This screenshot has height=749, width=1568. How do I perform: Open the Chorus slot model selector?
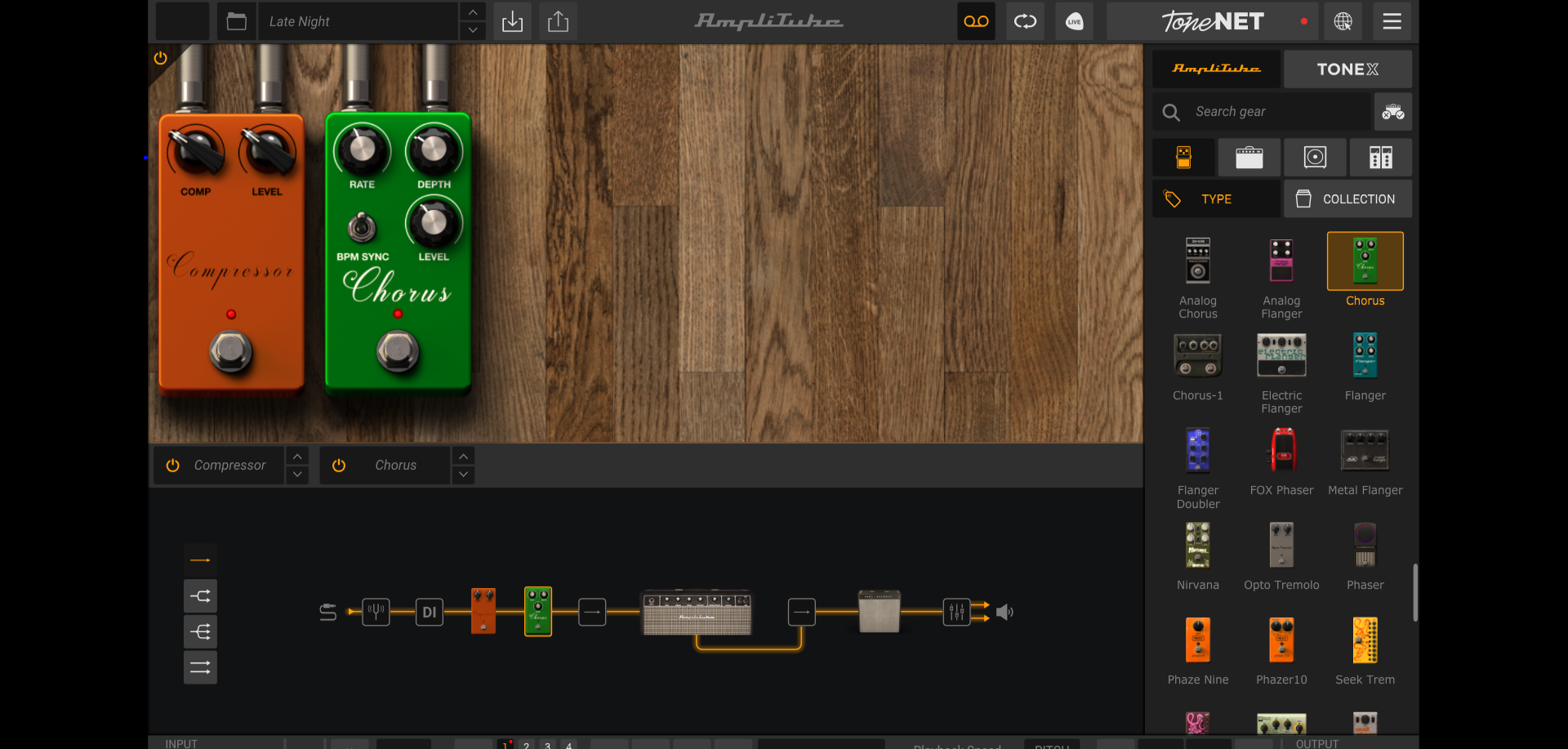(x=396, y=465)
